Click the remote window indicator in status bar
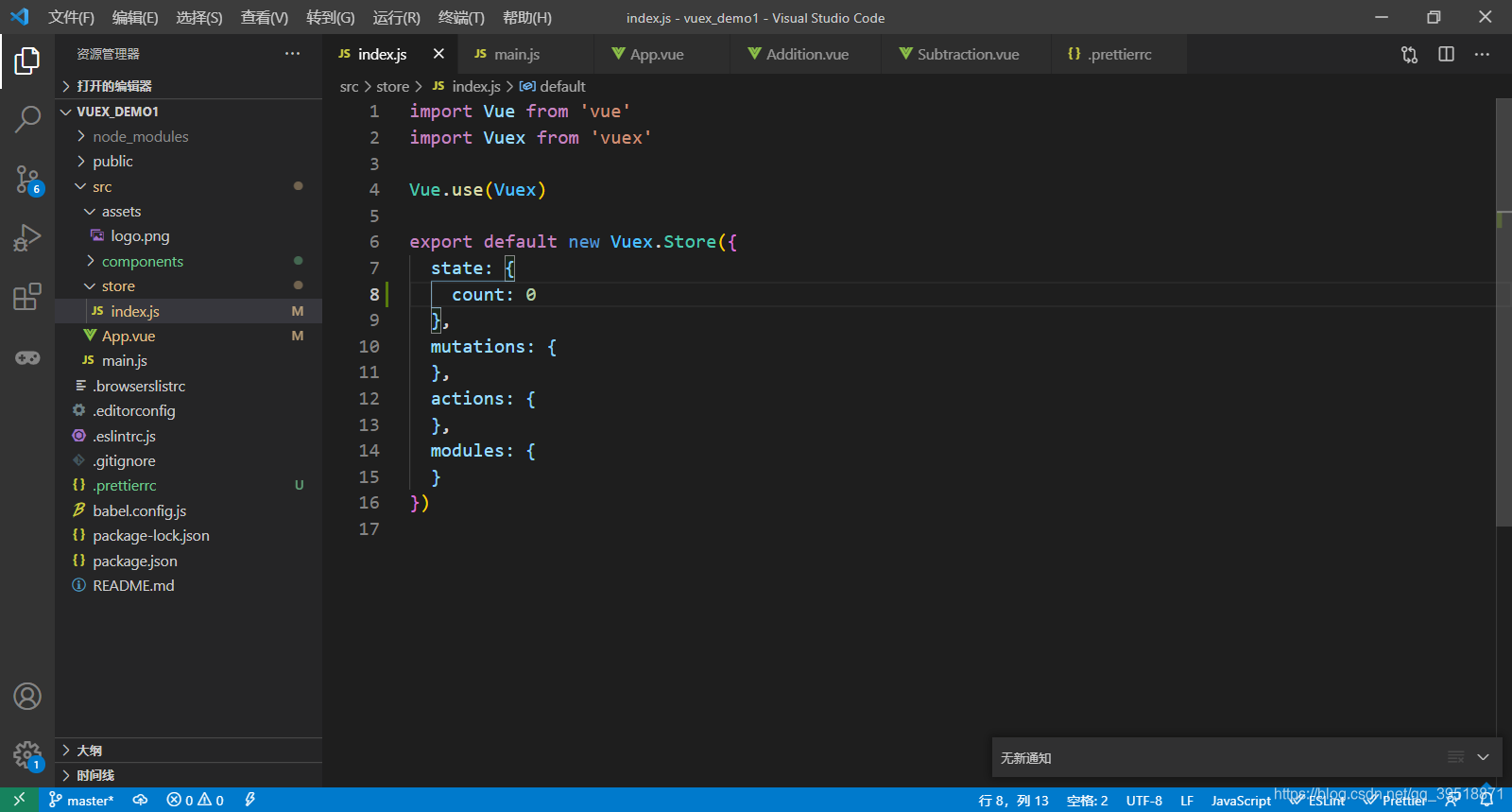Screen dimensions: 1512x812 19,800
